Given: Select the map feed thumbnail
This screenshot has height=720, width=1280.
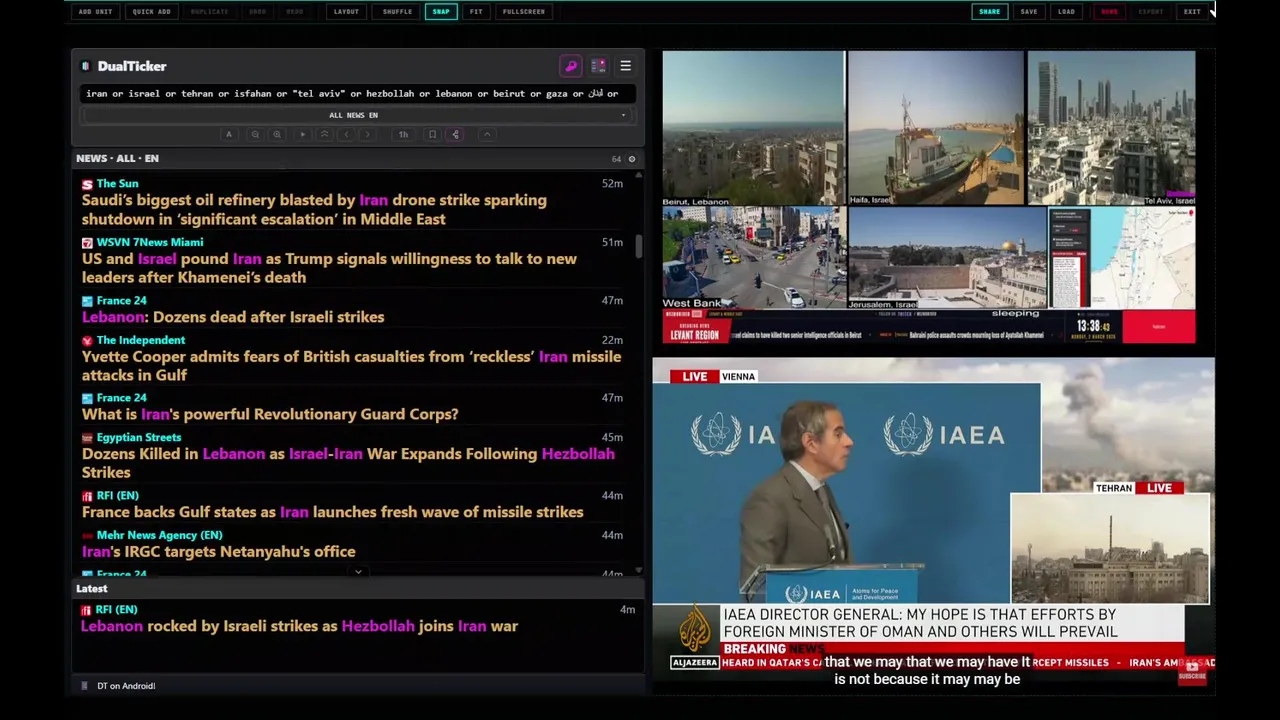Looking at the screenshot, I should pyautogui.click(x=1121, y=258).
